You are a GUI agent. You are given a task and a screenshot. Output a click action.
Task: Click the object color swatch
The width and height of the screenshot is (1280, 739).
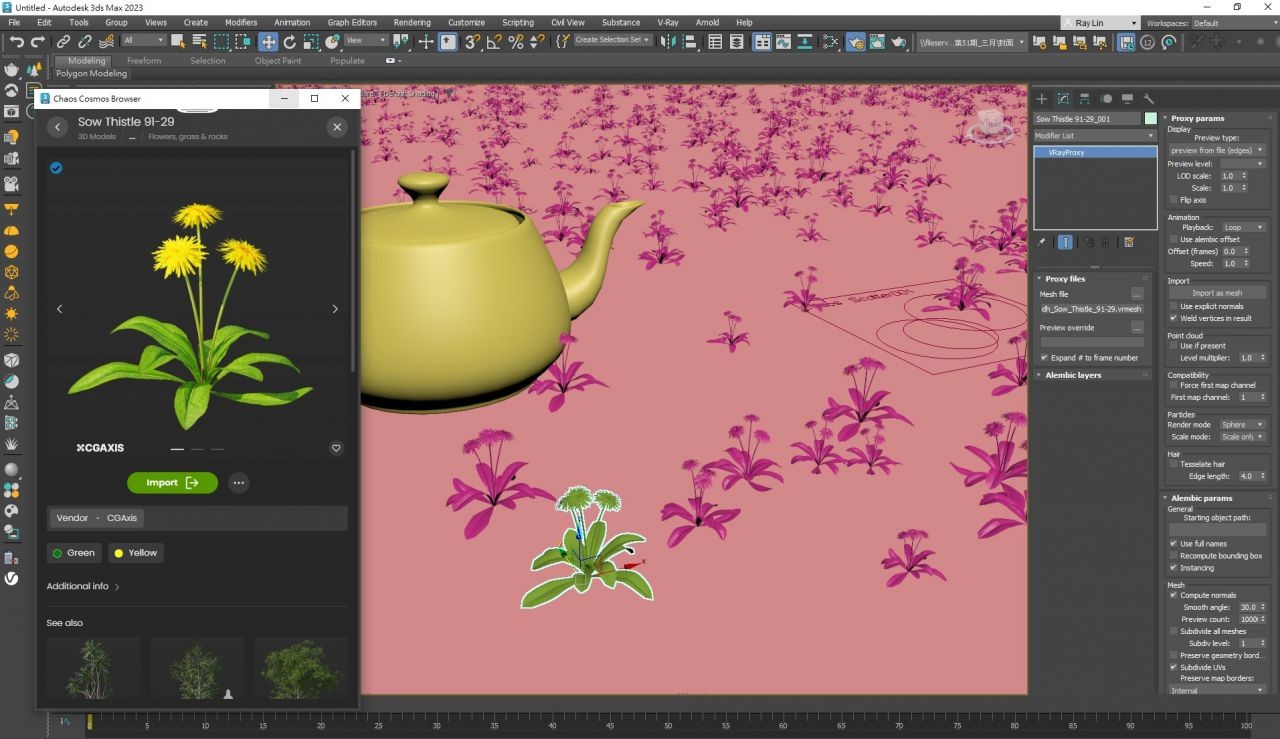point(1150,119)
